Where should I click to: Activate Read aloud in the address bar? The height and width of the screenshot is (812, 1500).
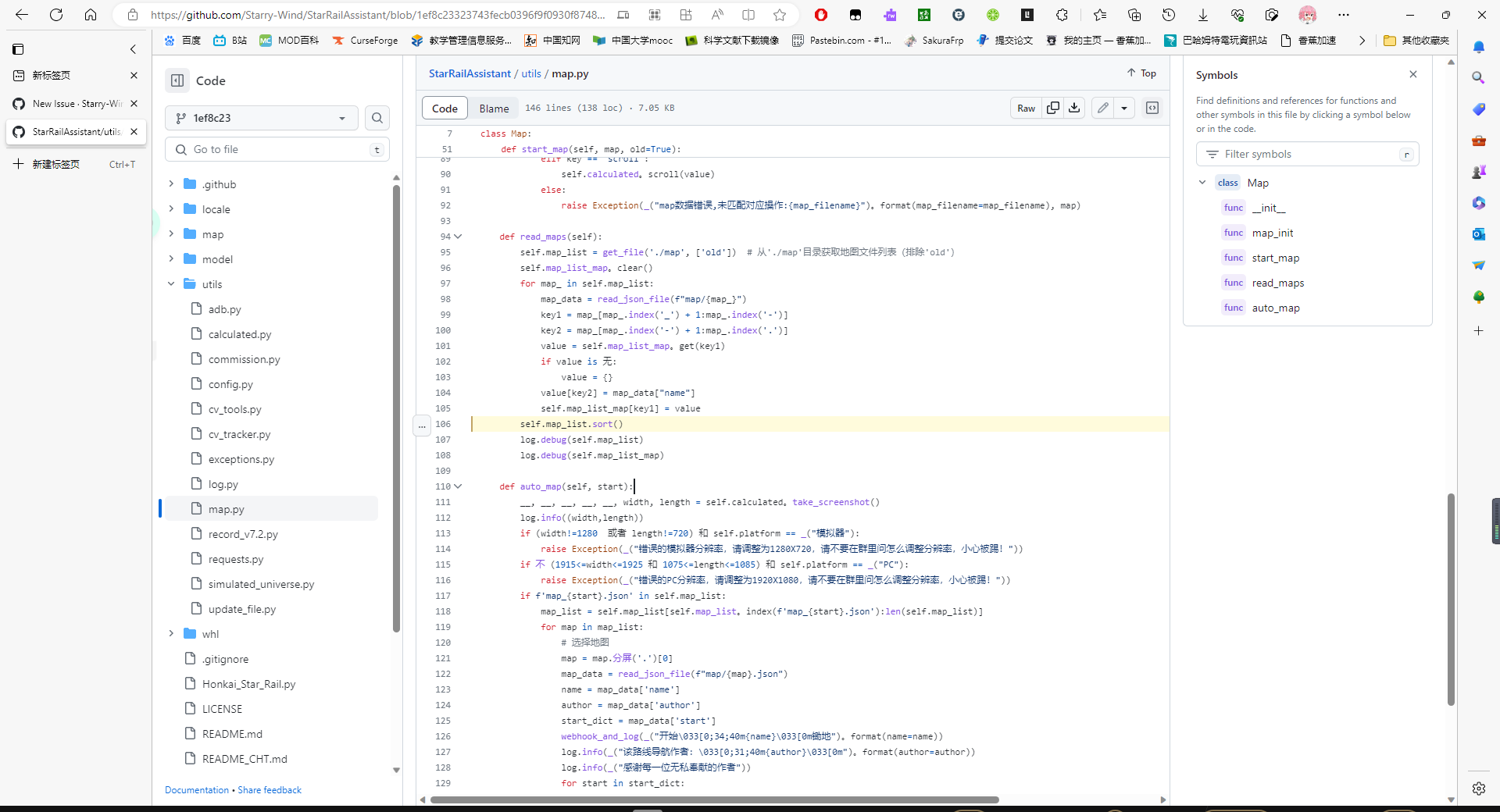coord(716,15)
